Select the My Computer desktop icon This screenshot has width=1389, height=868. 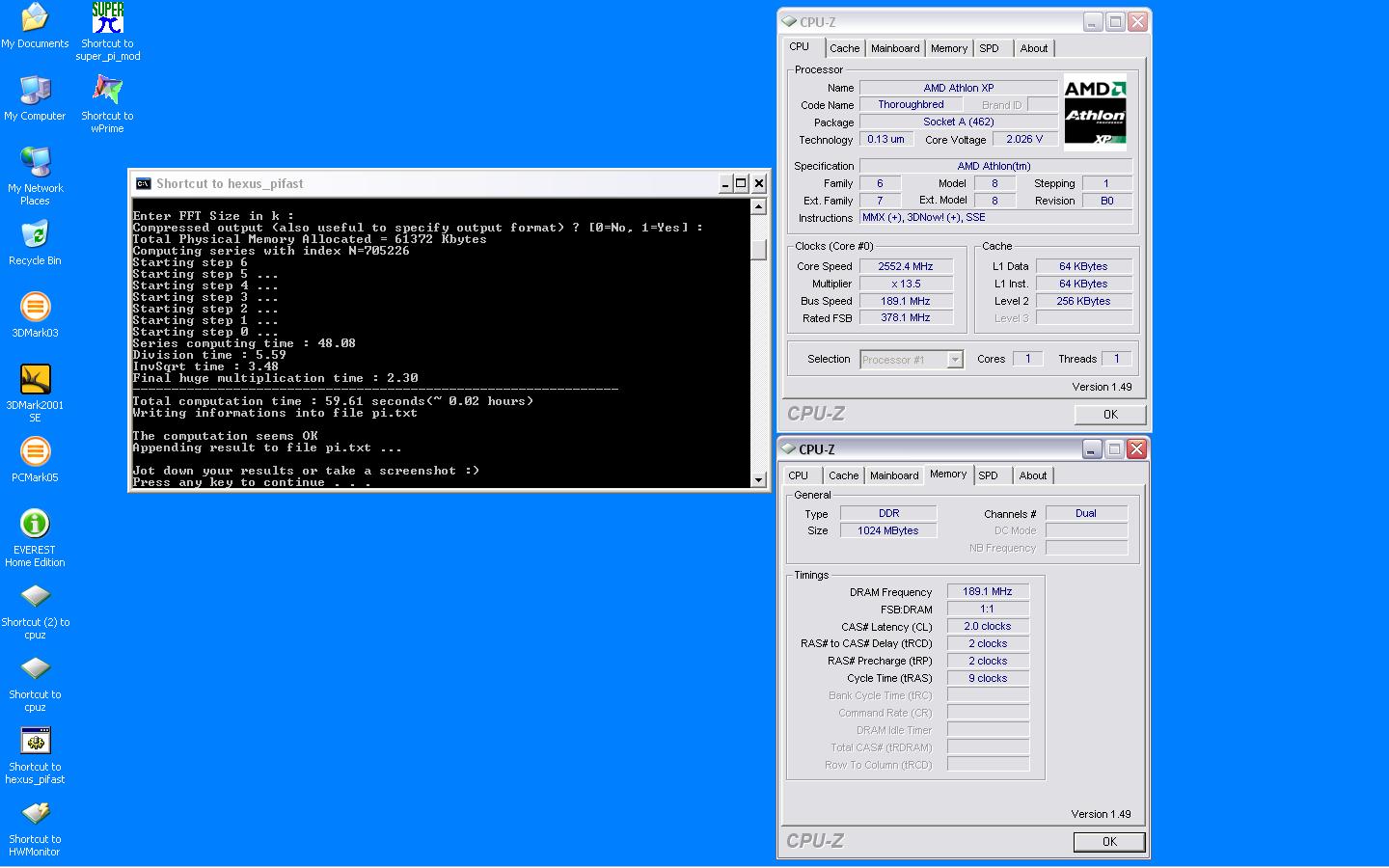pyautogui.click(x=35, y=89)
